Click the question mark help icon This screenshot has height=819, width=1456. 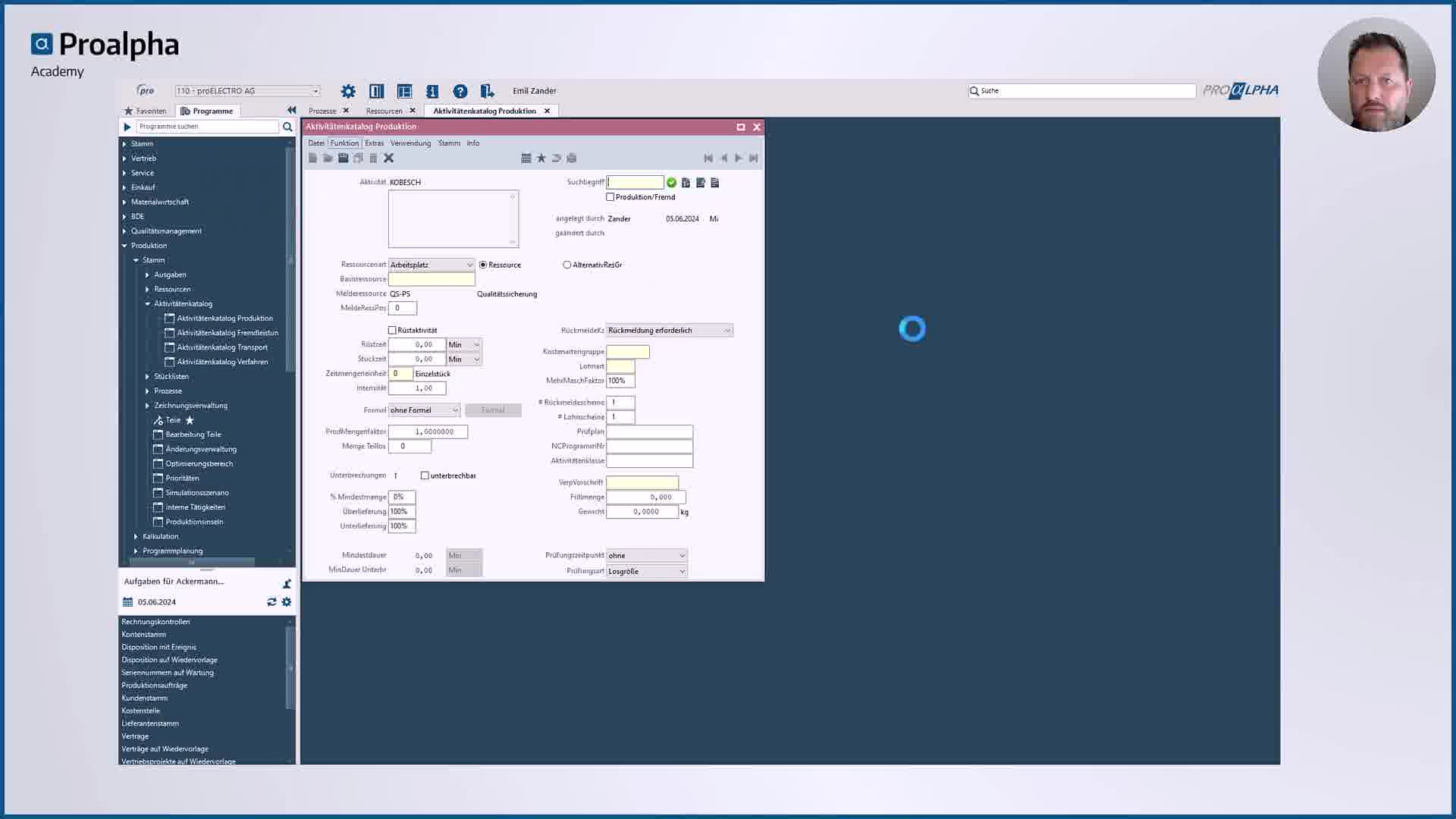(x=460, y=91)
